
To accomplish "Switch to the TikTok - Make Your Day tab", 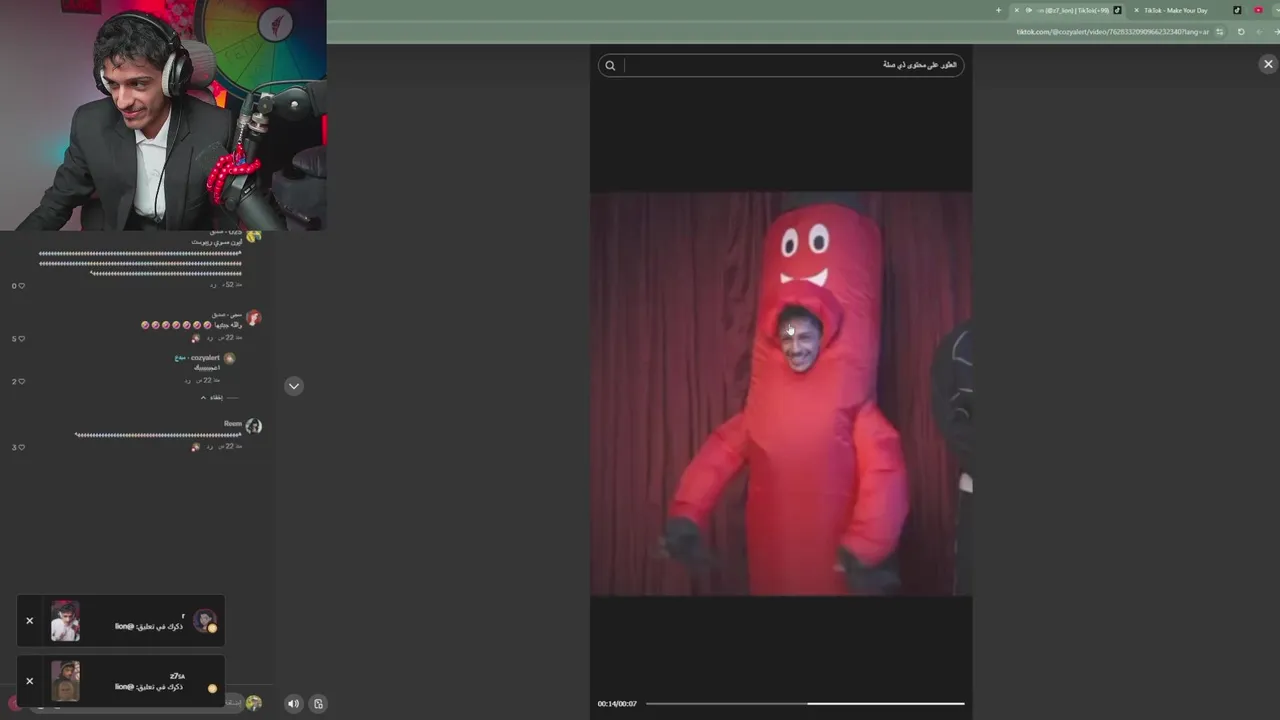I will 1176,10.
